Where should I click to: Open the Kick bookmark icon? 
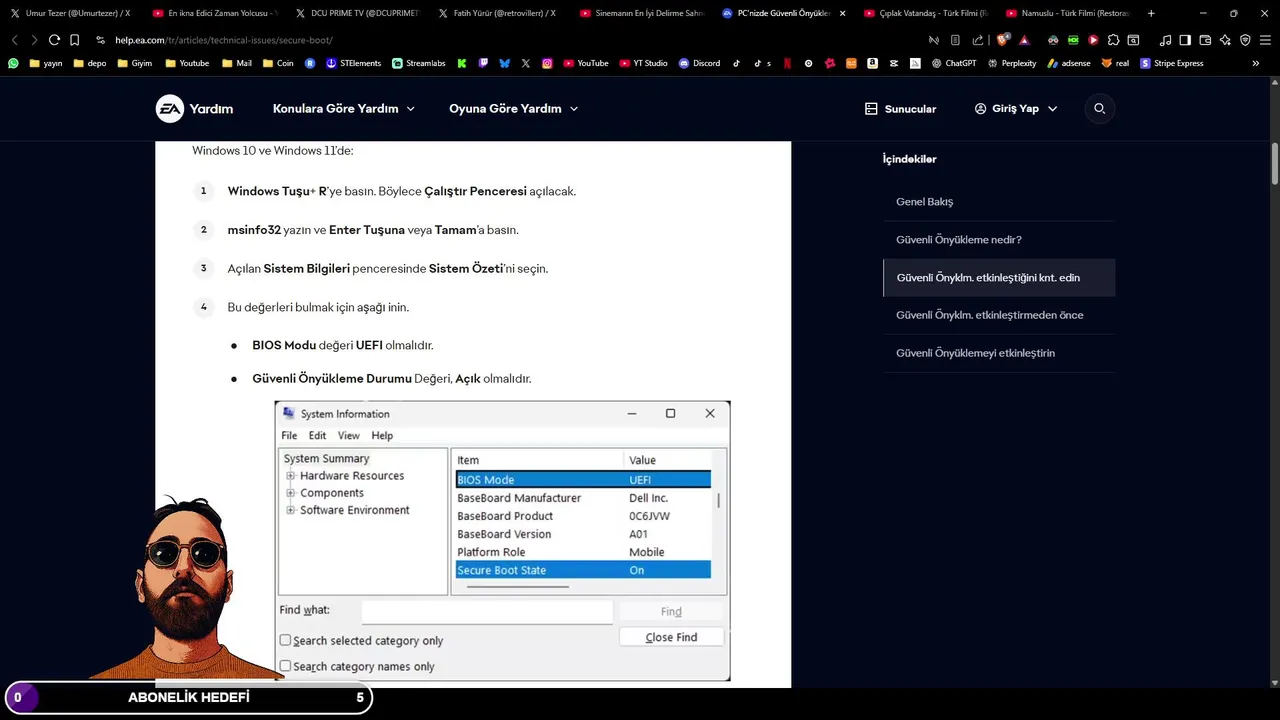click(462, 63)
